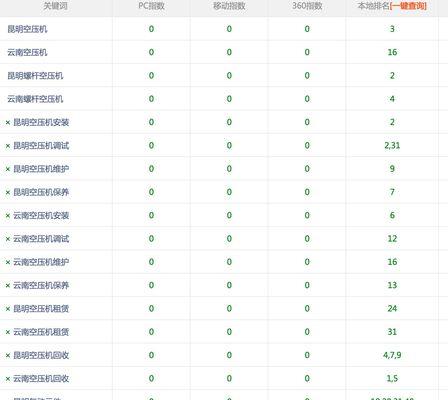Image resolution: width=448 pixels, height=400 pixels.
Task: Delete 昆明空压机维护 using its × icon
Action: [x=8, y=169]
